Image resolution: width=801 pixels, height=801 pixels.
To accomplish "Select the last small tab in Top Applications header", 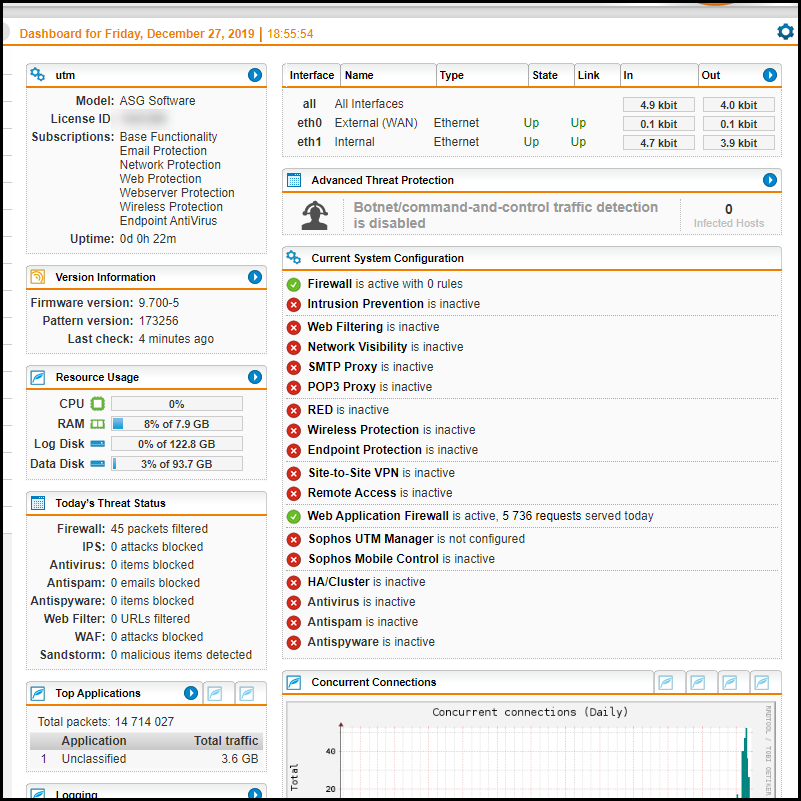I will [x=247, y=694].
